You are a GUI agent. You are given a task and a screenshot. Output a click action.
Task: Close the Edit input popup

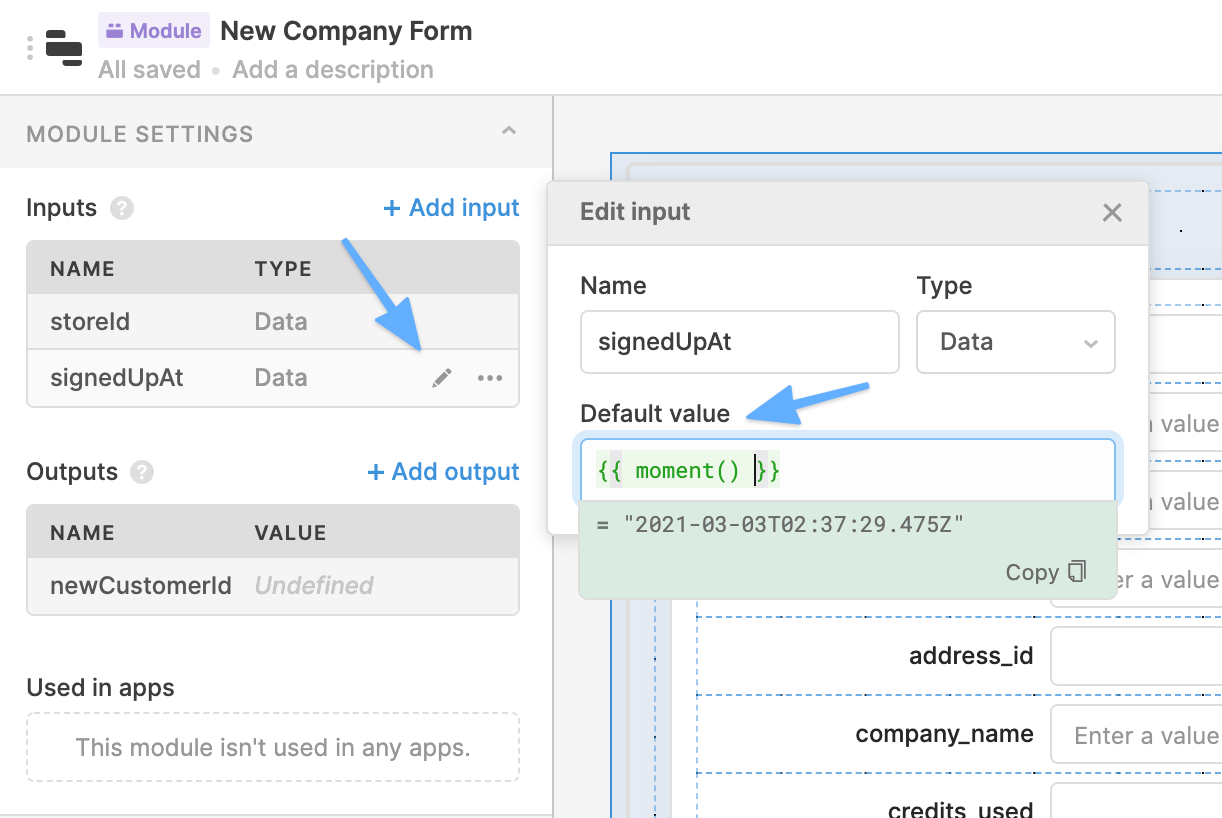[x=1112, y=212]
